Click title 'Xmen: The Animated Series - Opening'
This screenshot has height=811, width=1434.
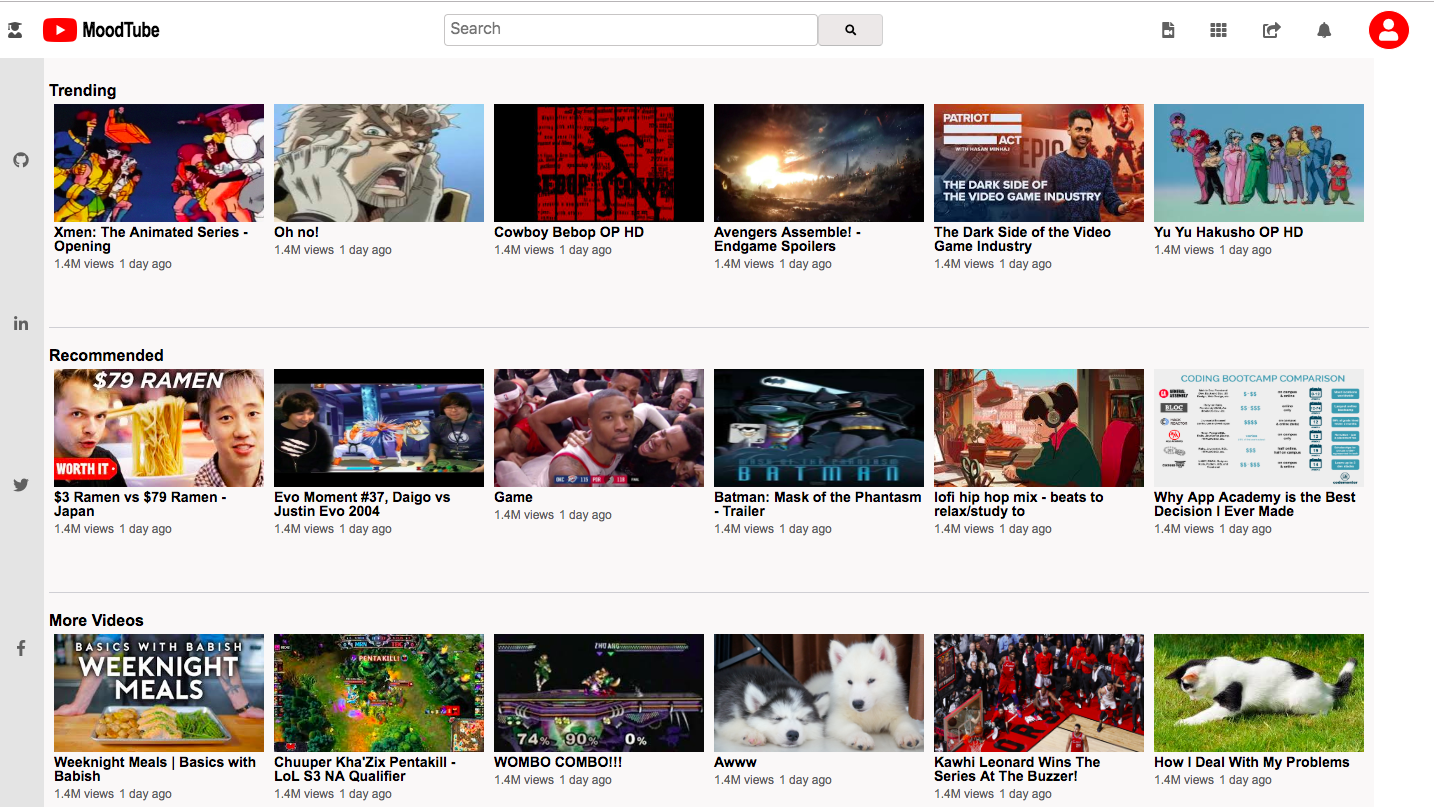click(152, 239)
